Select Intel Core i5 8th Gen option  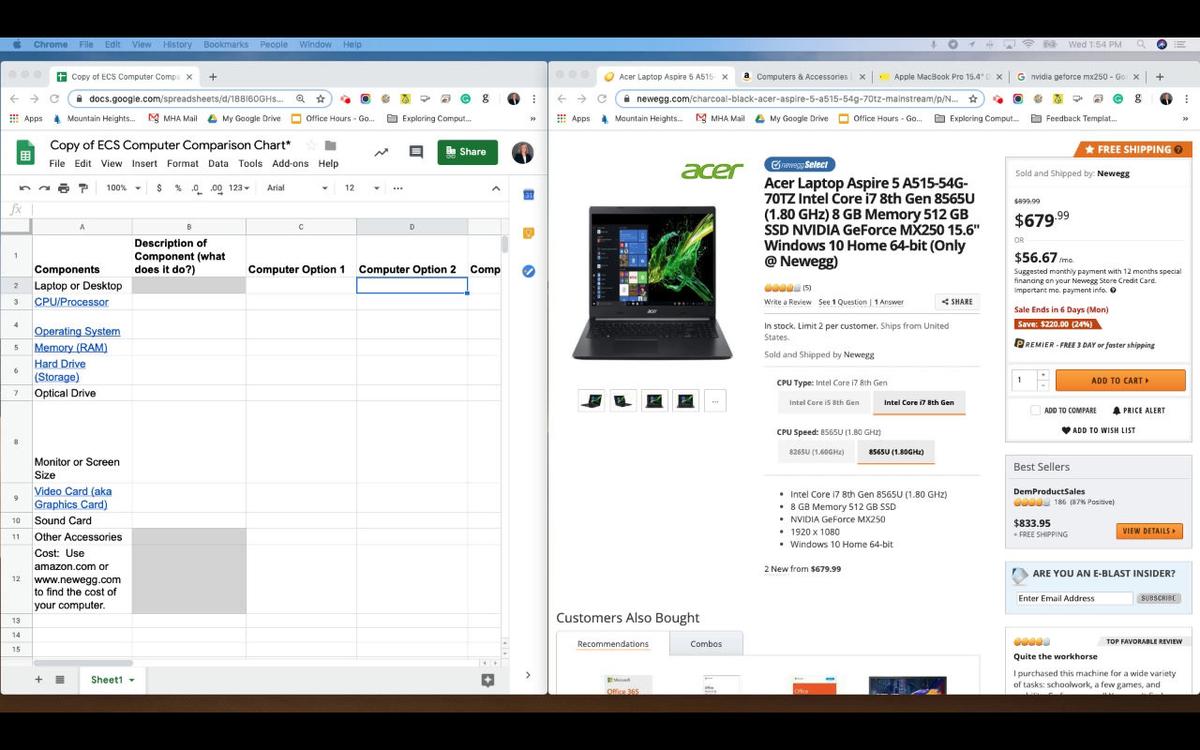(x=824, y=403)
